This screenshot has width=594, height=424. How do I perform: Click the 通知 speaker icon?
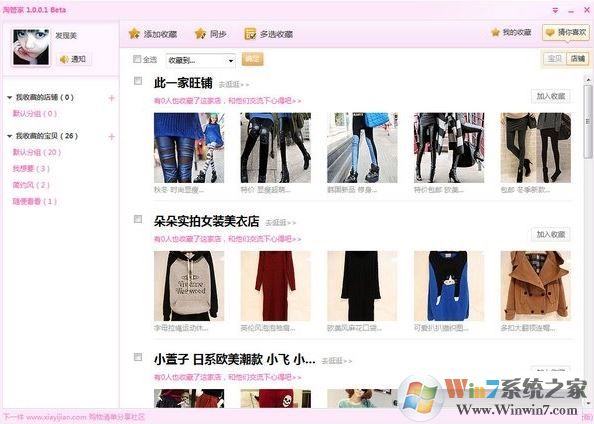tap(64, 59)
